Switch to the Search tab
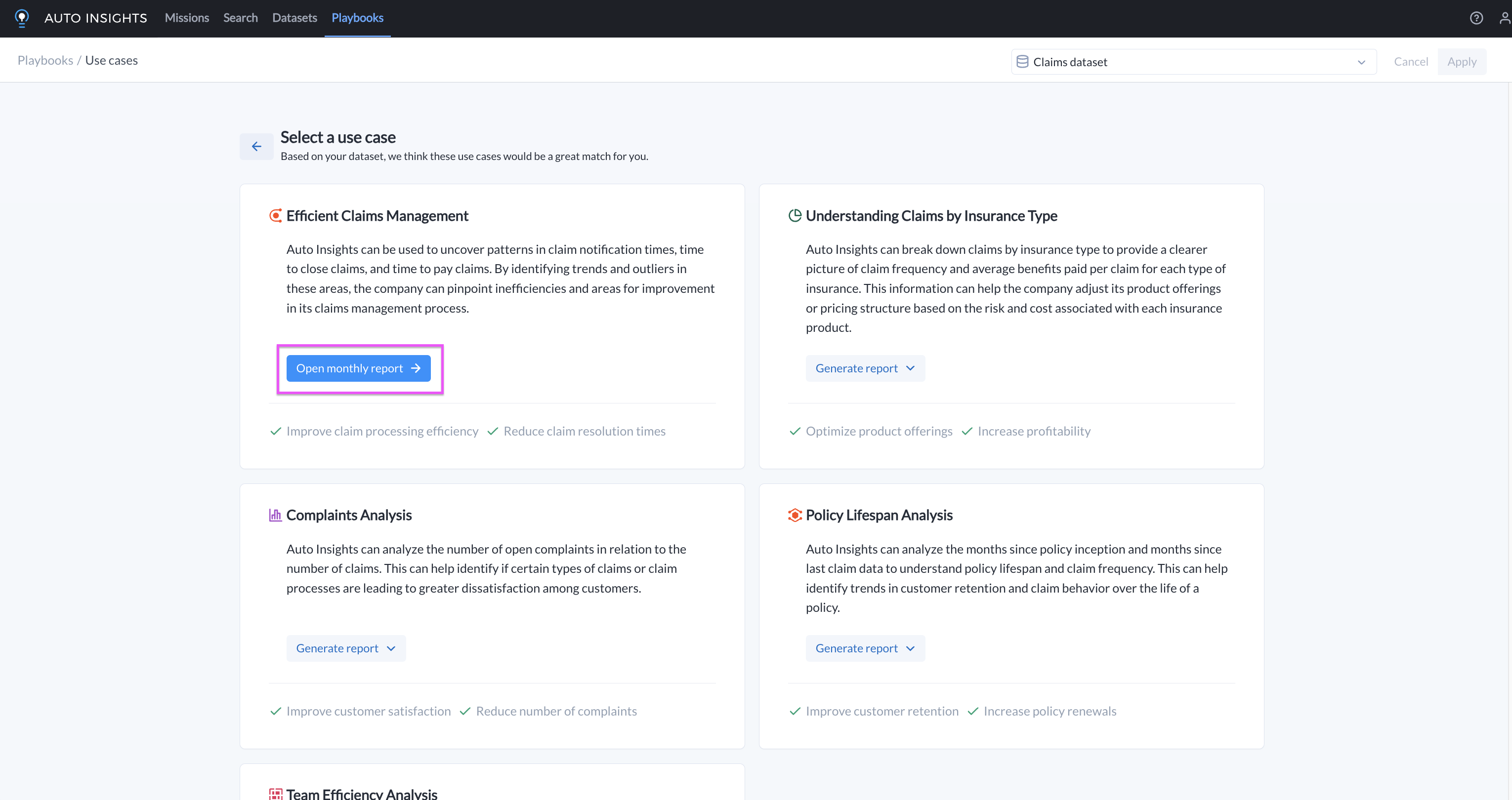Viewport: 1512px width, 800px height. point(240,18)
